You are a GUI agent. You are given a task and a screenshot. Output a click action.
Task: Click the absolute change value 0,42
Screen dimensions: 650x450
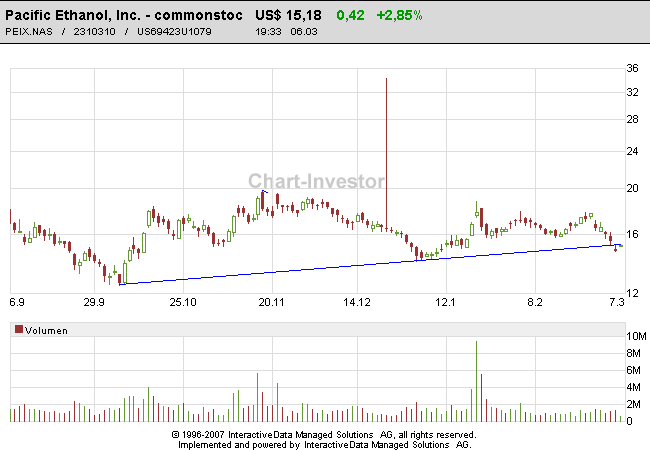pyautogui.click(x=350, y=15)
